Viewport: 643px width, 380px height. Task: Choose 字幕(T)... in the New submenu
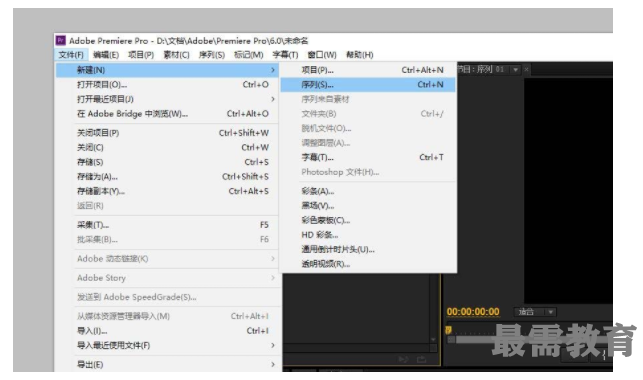[x=368, y=157]
